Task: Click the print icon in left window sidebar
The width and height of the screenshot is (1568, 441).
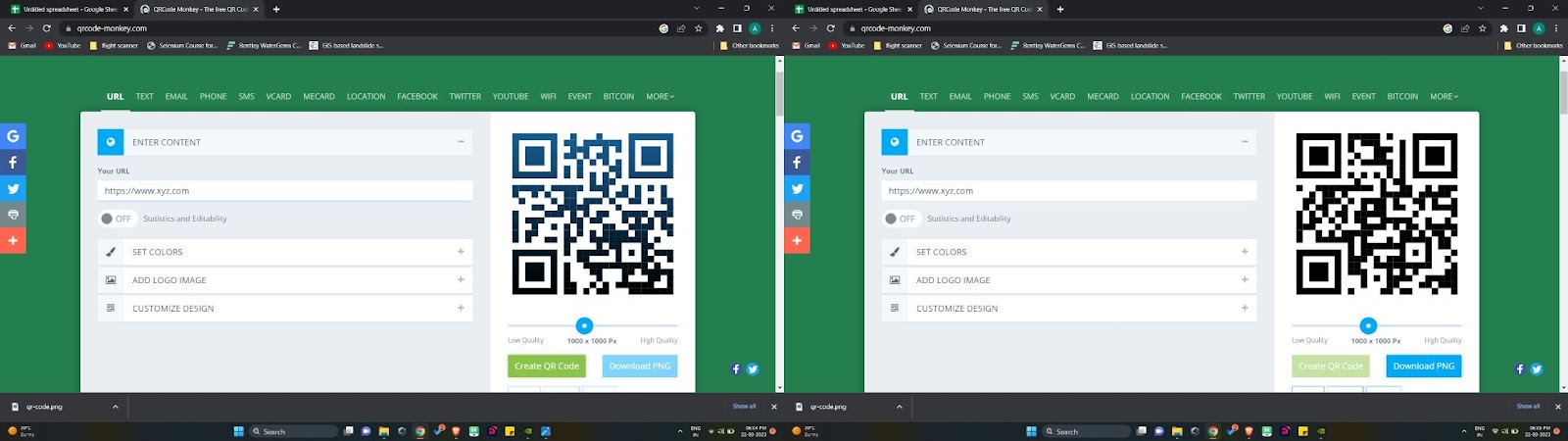Action: click(x=13, y=214)
